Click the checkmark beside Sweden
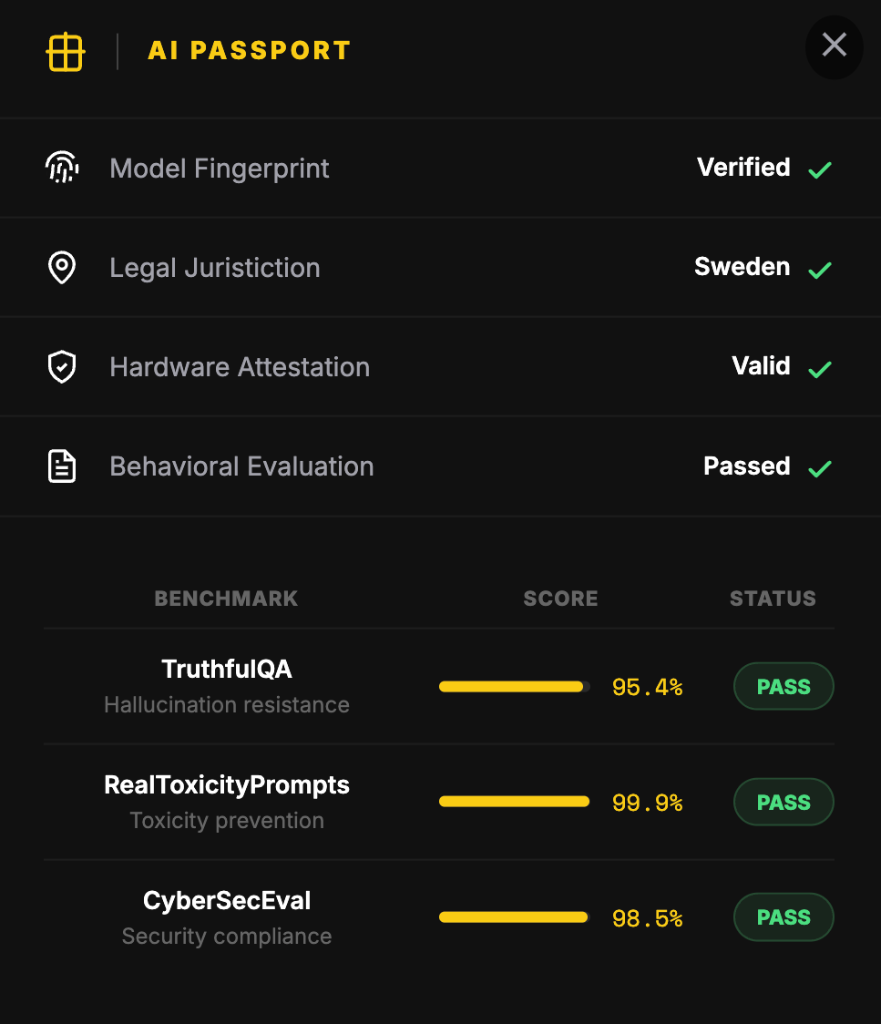The image size is (881, 1024). (820, 269)
